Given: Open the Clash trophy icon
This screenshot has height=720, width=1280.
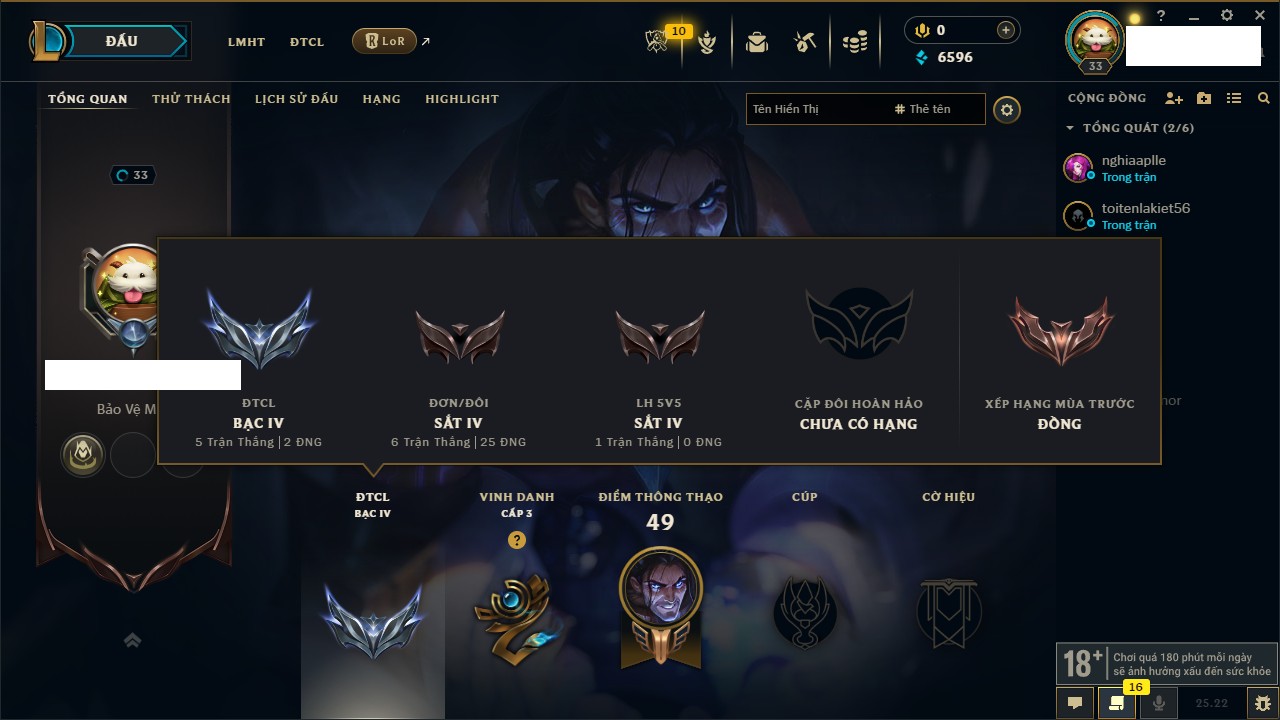Looking at the screenshot, I should tap(707, 42).
